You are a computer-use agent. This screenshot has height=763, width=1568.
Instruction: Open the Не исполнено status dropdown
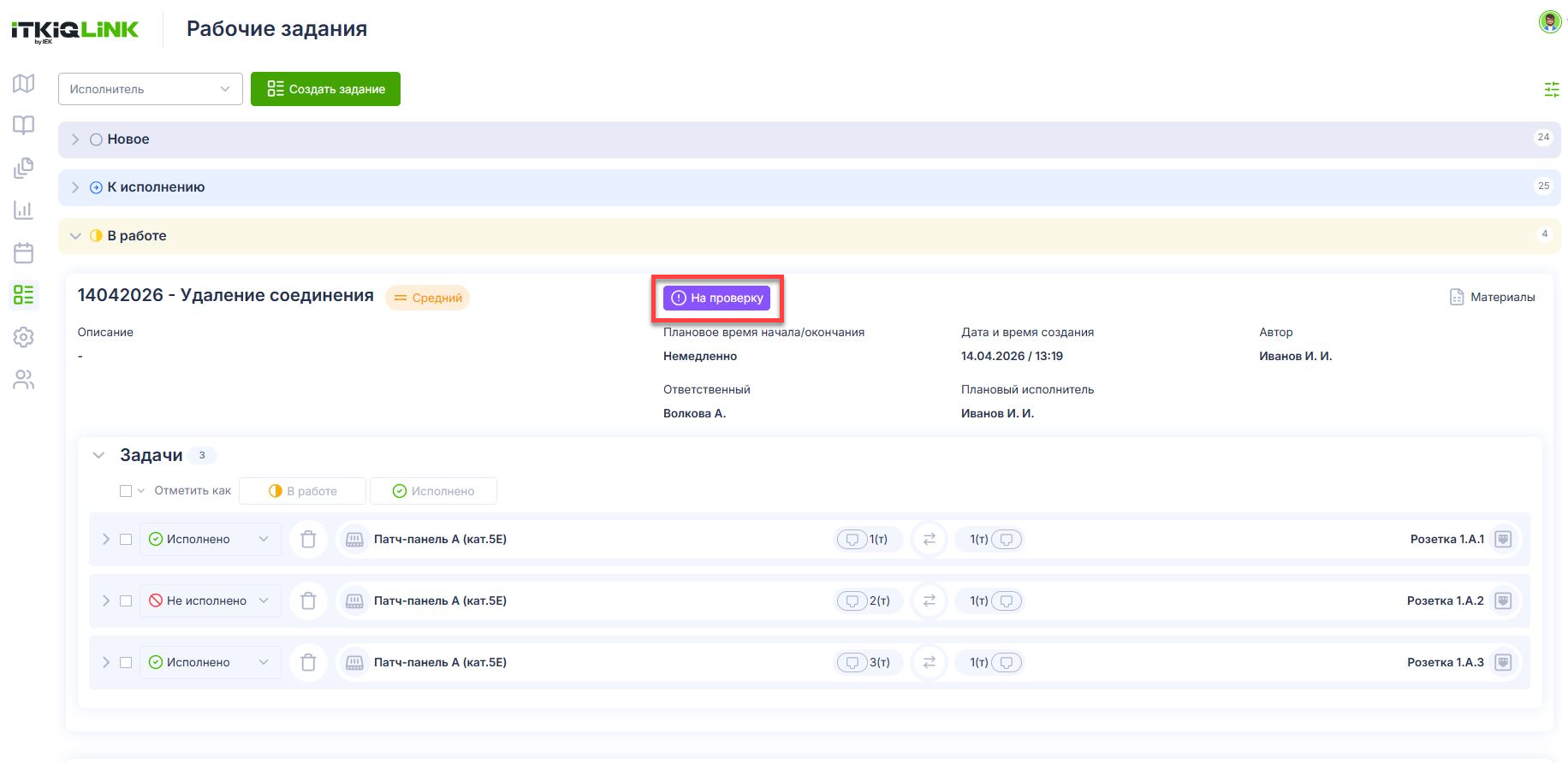point(210,600)
